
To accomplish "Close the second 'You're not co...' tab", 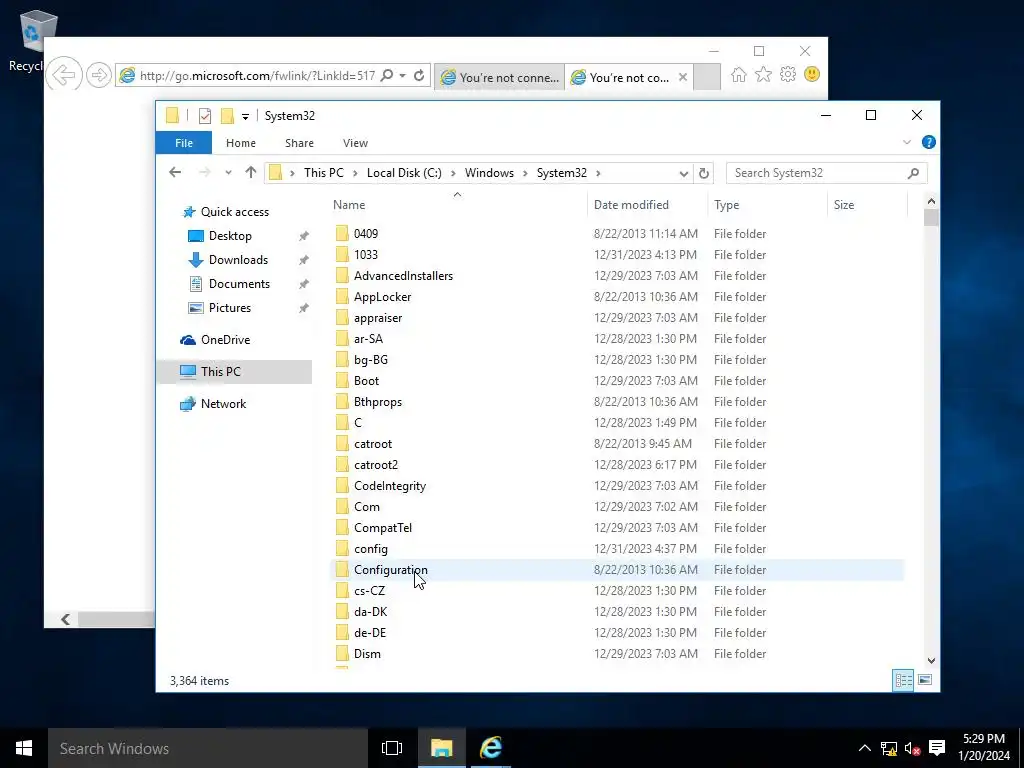I will (682, 77).
